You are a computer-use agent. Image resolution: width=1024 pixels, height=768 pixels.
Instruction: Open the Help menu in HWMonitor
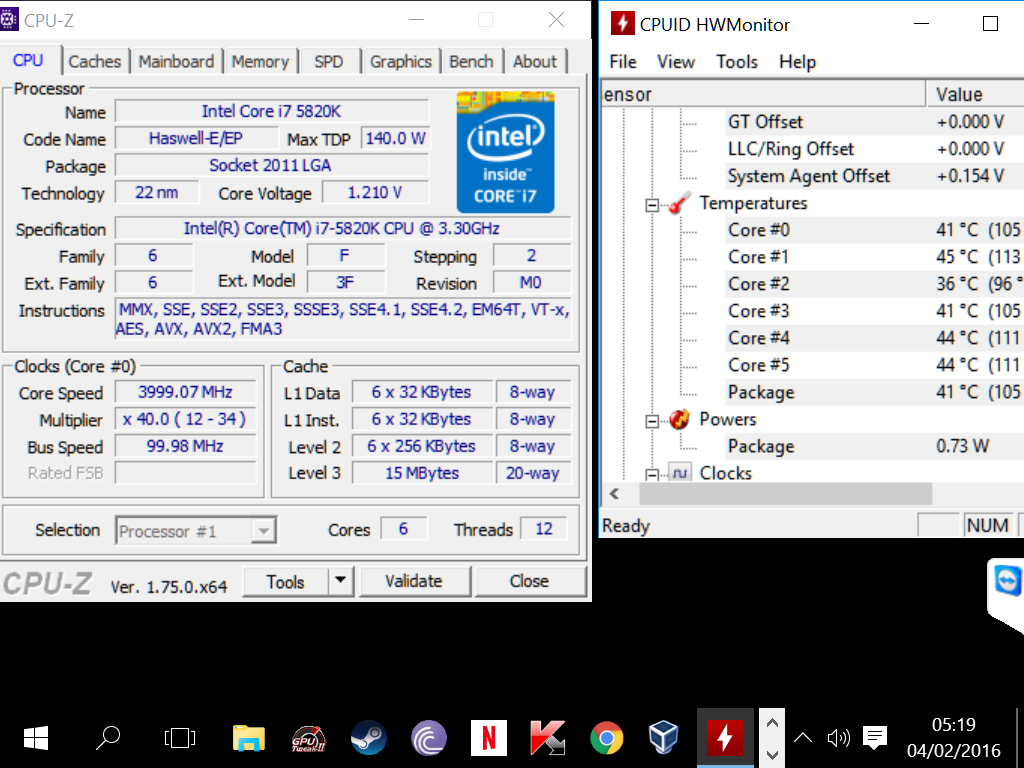797,61
